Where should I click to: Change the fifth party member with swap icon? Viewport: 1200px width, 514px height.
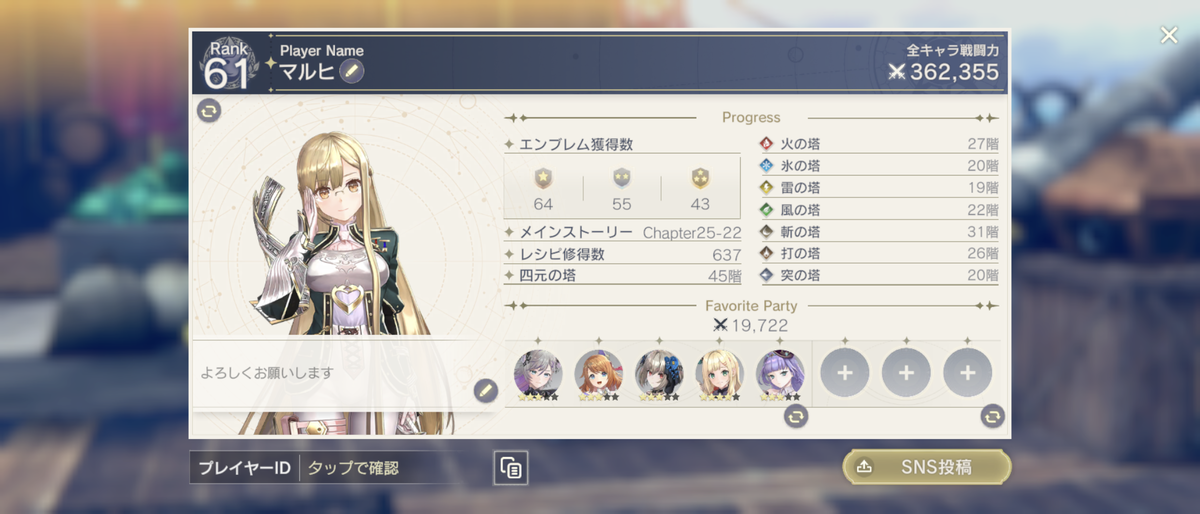point(795,416)
